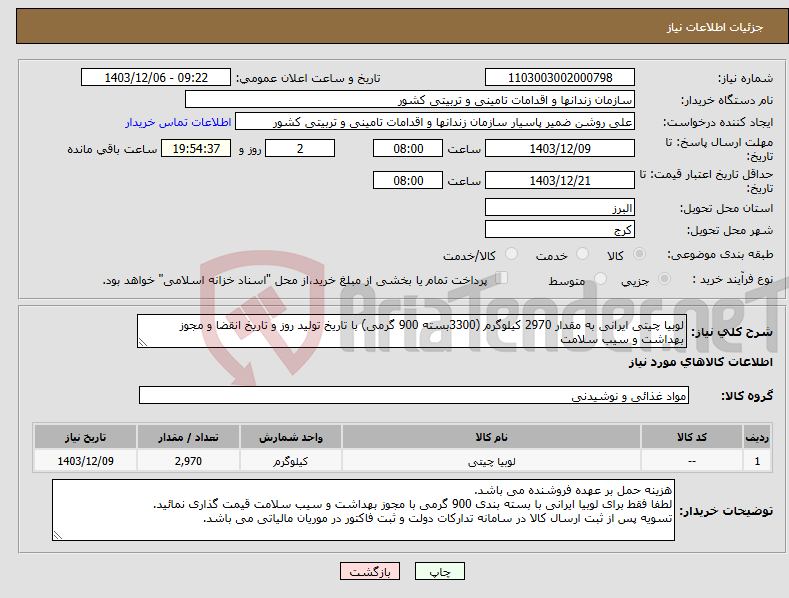
Task: Click the شرح کلی نیاز description textarea
Action: (x=412, y=331)
